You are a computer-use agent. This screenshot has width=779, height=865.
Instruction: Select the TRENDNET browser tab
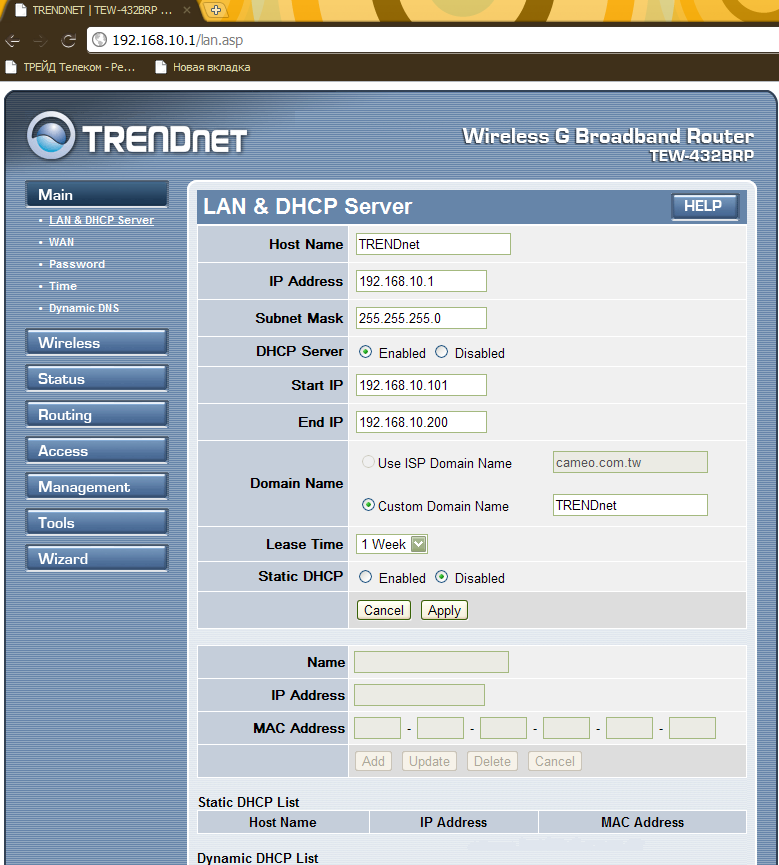pyautogui.click(x=102, y=10)
